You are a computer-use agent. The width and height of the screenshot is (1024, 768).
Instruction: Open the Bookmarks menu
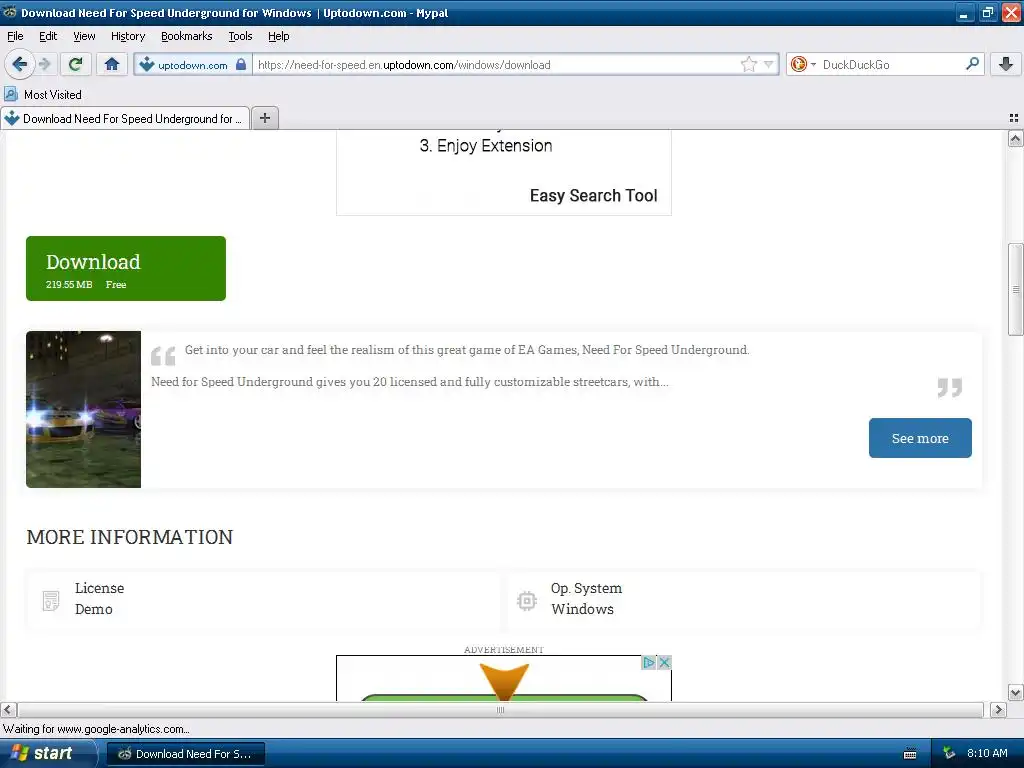187,36
